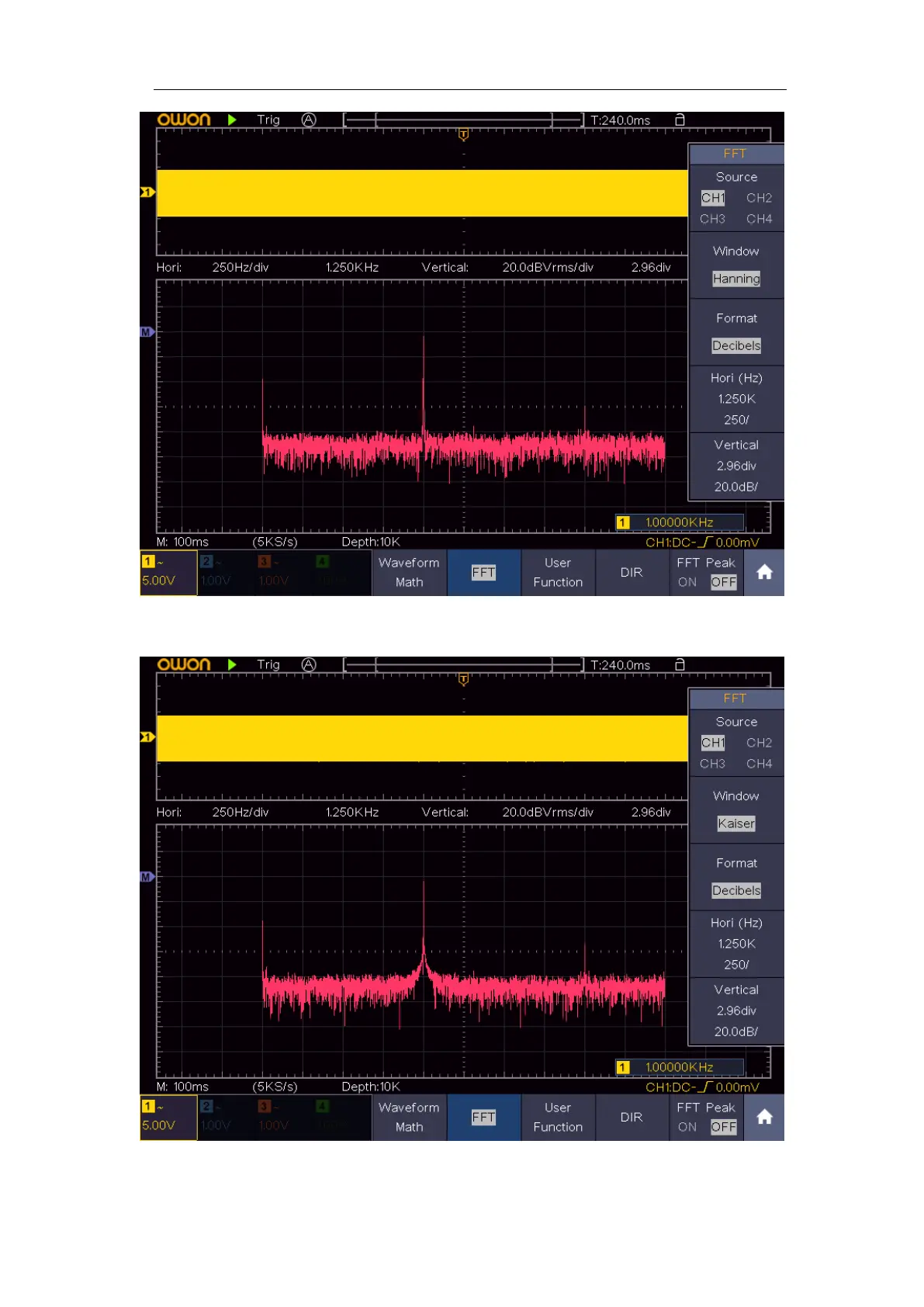Click channel 3 1.00V button, Kaiser screen
Viewport: 924px width, 1307px height.
click(285, 1117)
